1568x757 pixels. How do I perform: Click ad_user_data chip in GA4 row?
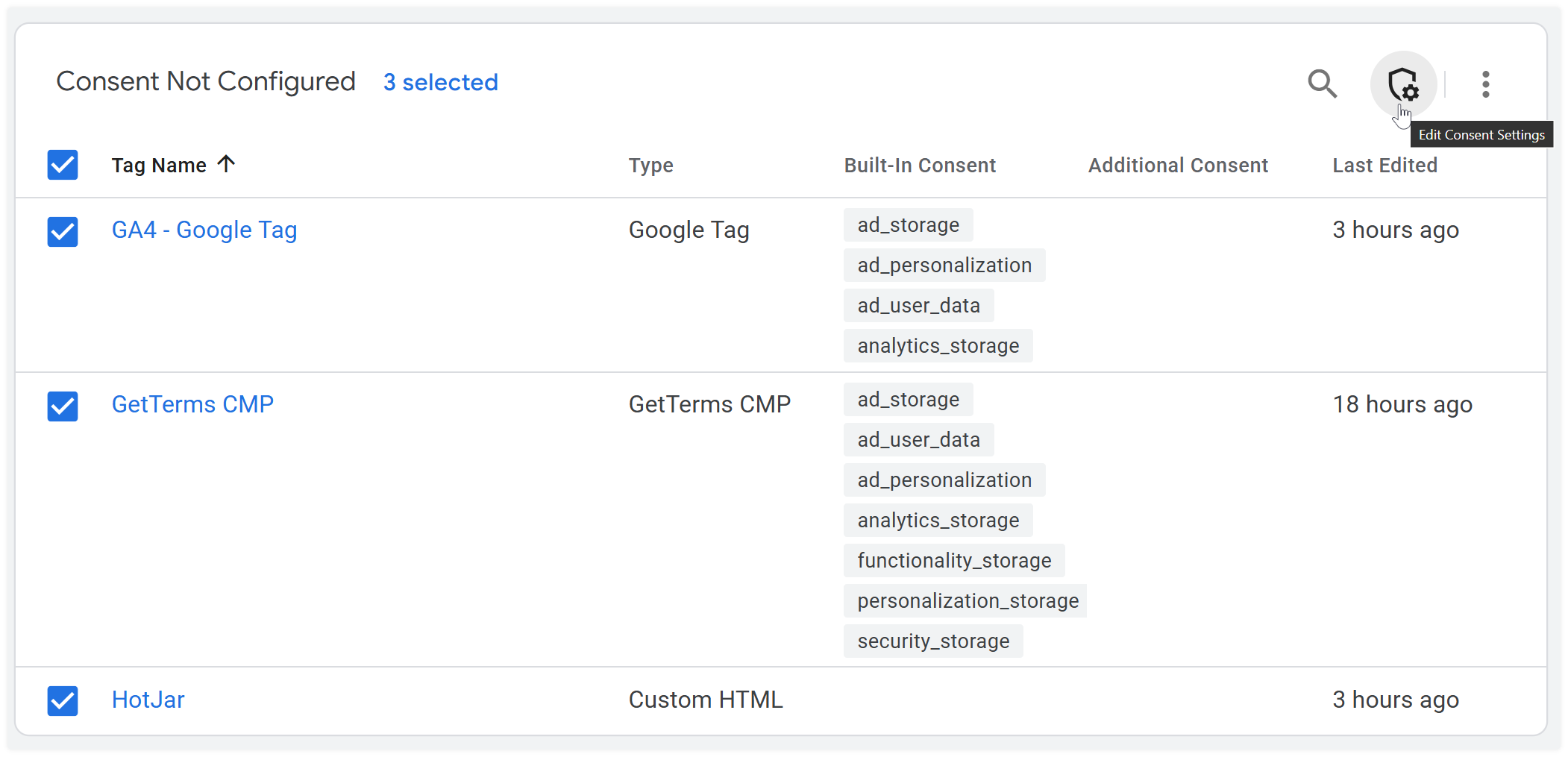918,305
